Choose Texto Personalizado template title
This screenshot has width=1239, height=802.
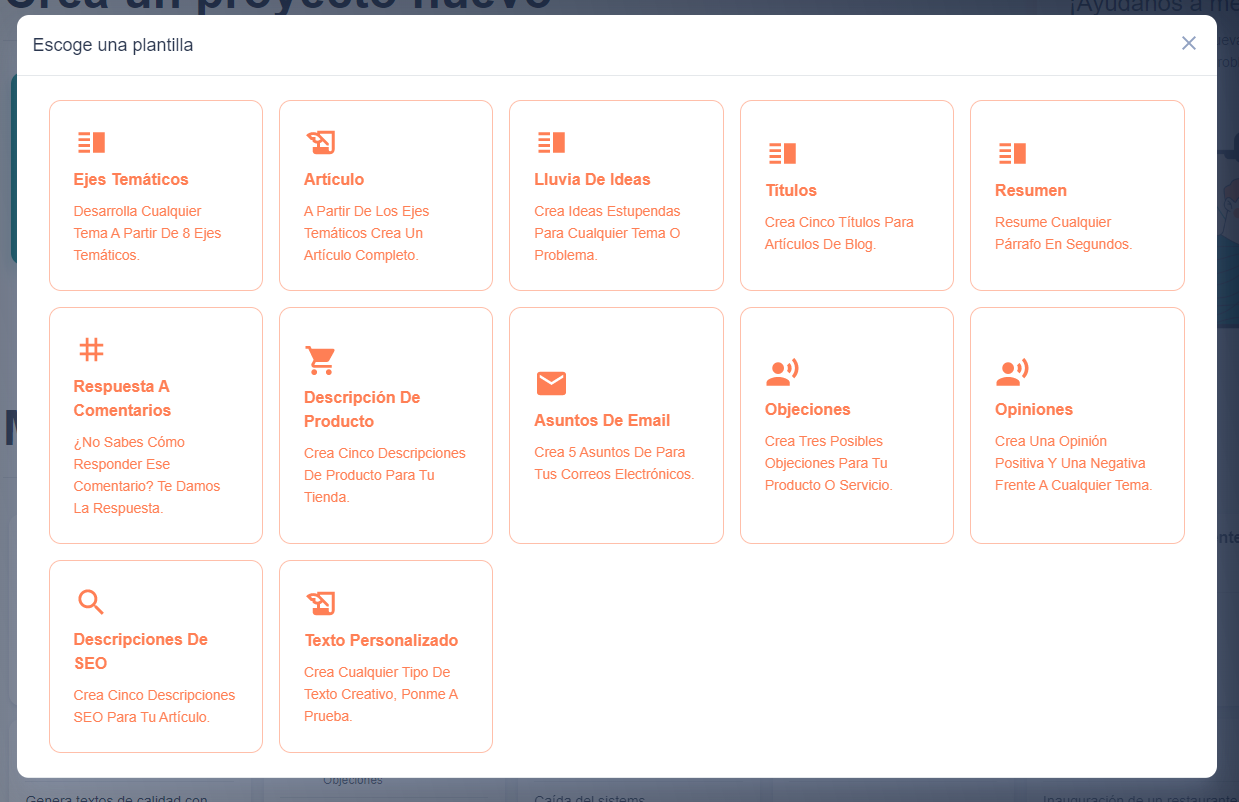coord(381,640)
